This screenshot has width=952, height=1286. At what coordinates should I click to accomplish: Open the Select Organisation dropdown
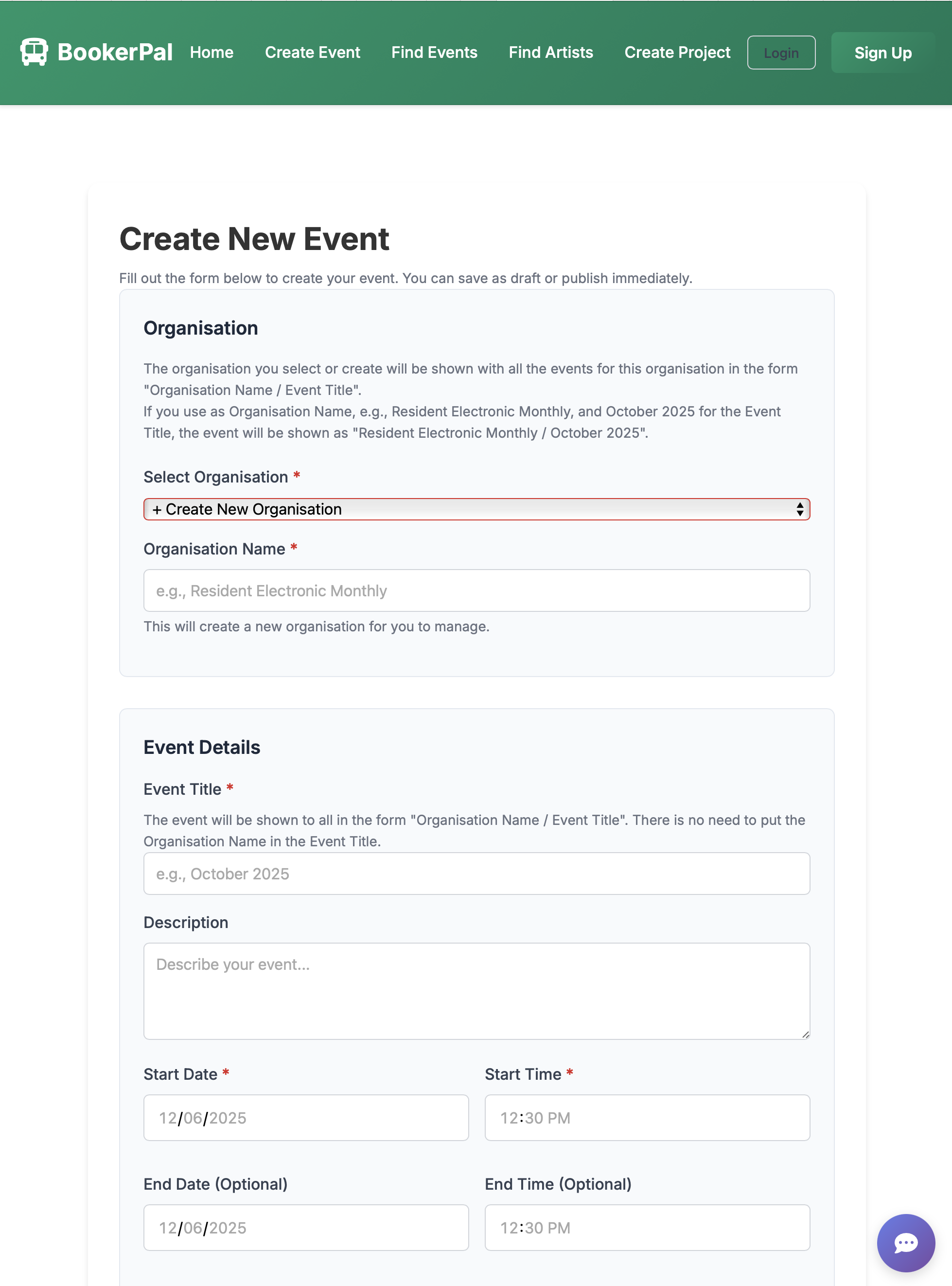tap(476, 509)
